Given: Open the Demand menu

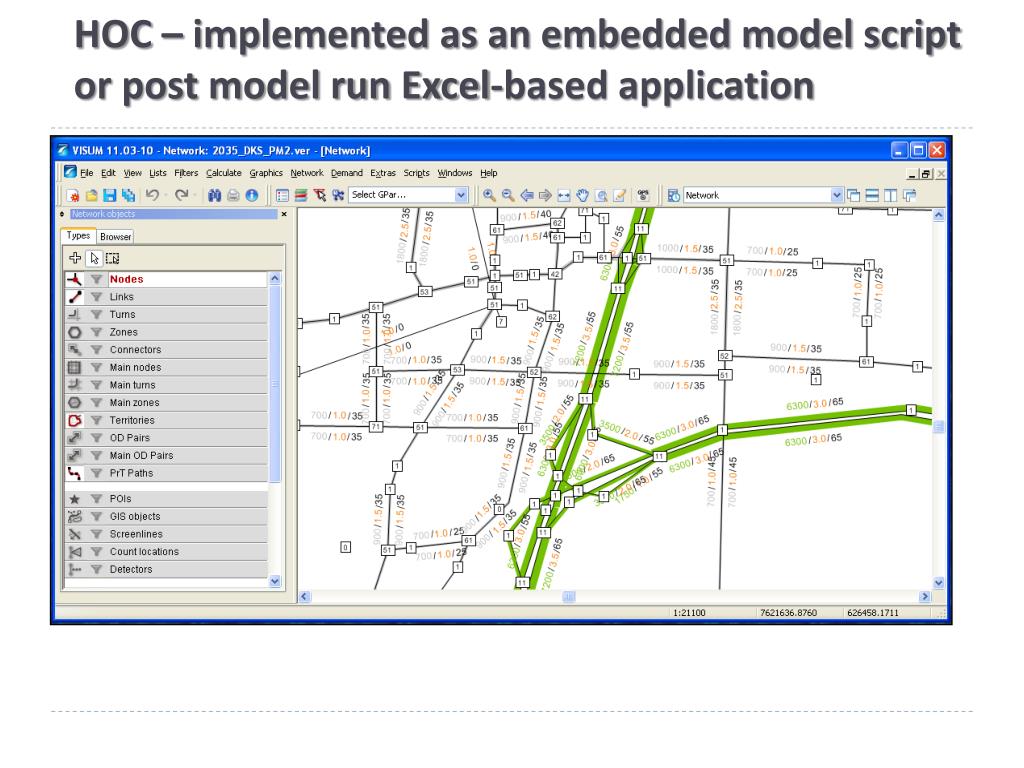Looking at the screenshot, I should [x=347, y=173].
